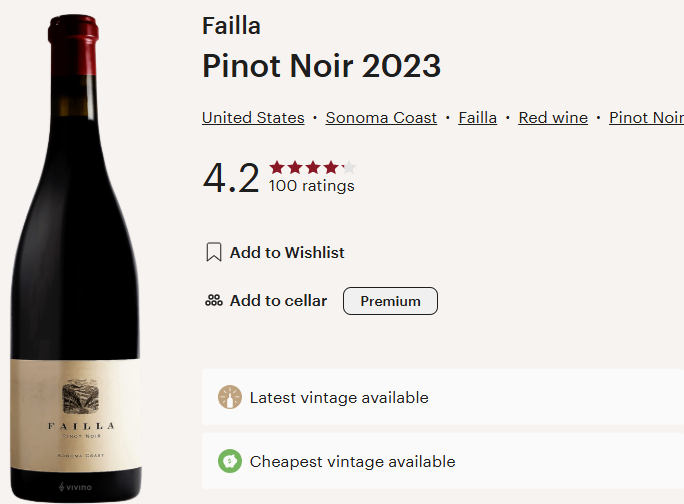
Task: Click the green Cheapest vintage price icon
Action: (230, 461)
